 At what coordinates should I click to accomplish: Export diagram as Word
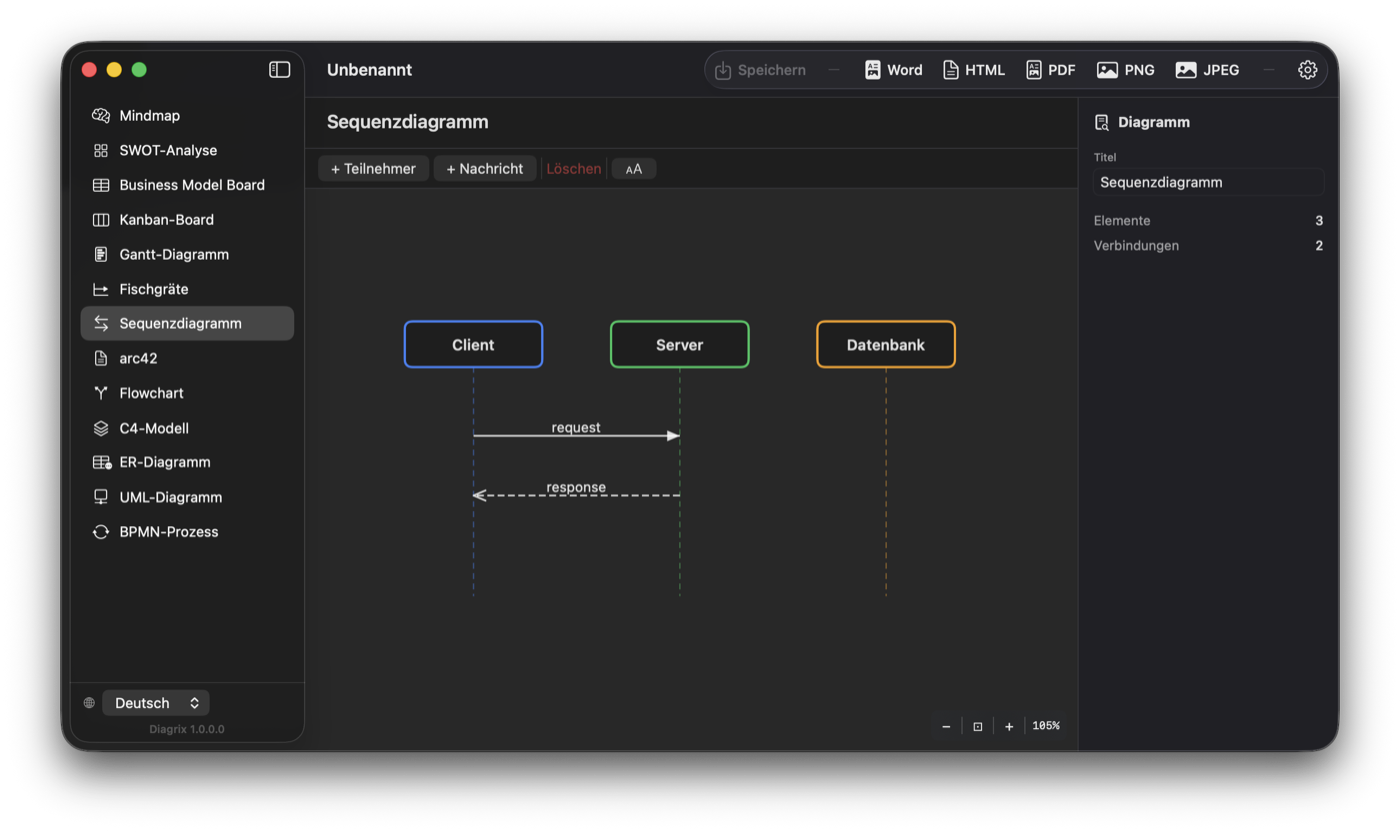893,70
